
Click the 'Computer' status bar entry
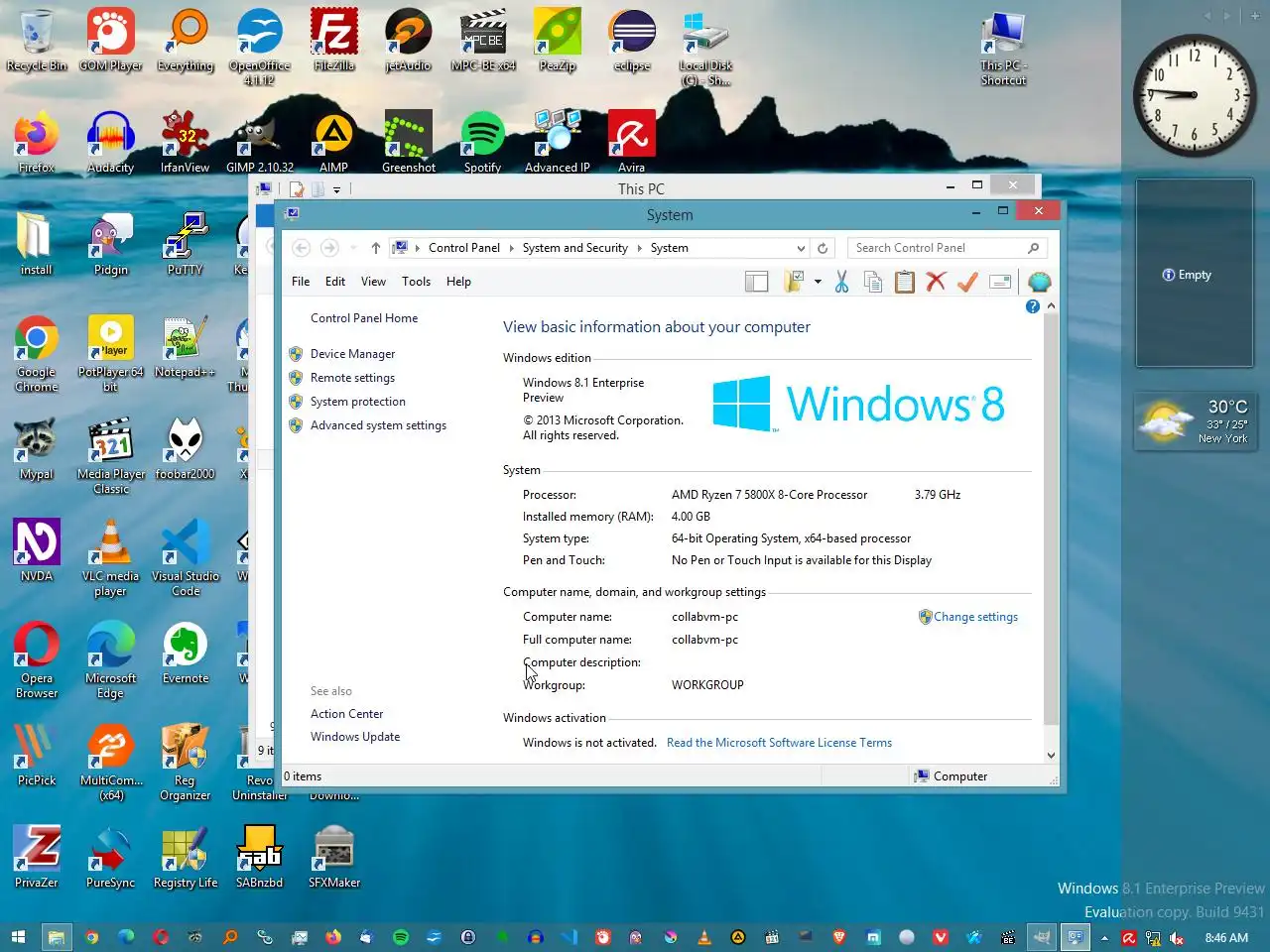[x=951, y=776]
